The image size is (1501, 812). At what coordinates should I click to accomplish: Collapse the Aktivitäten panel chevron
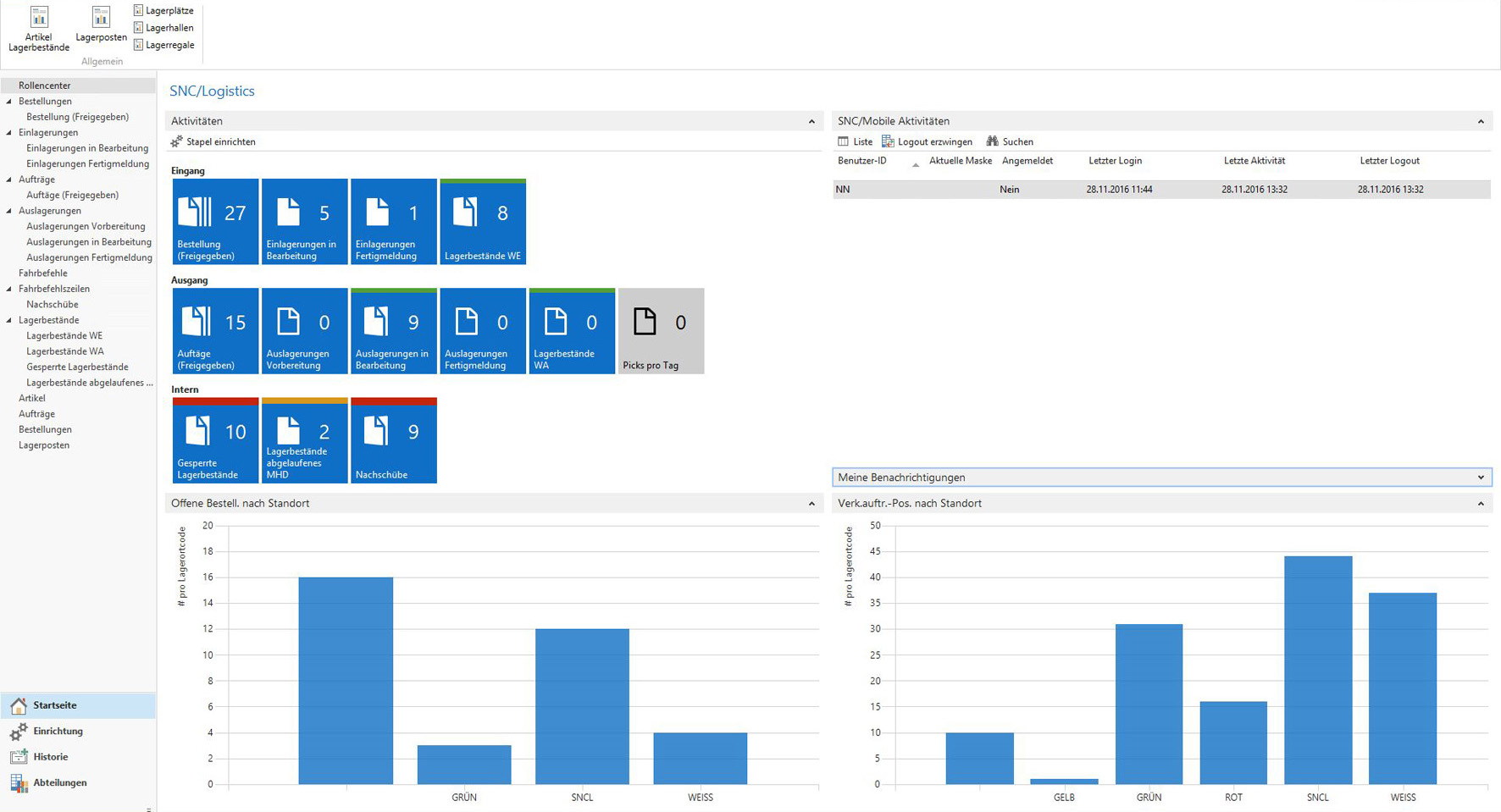(x=811, y=121)
